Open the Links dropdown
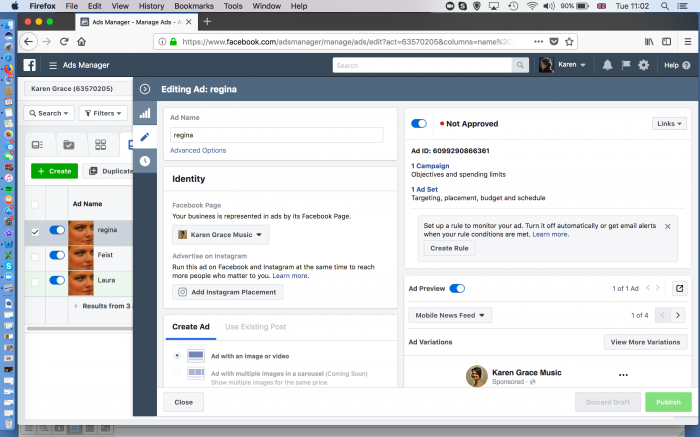Screen dimensions: 700x437 tap(669, 124)
